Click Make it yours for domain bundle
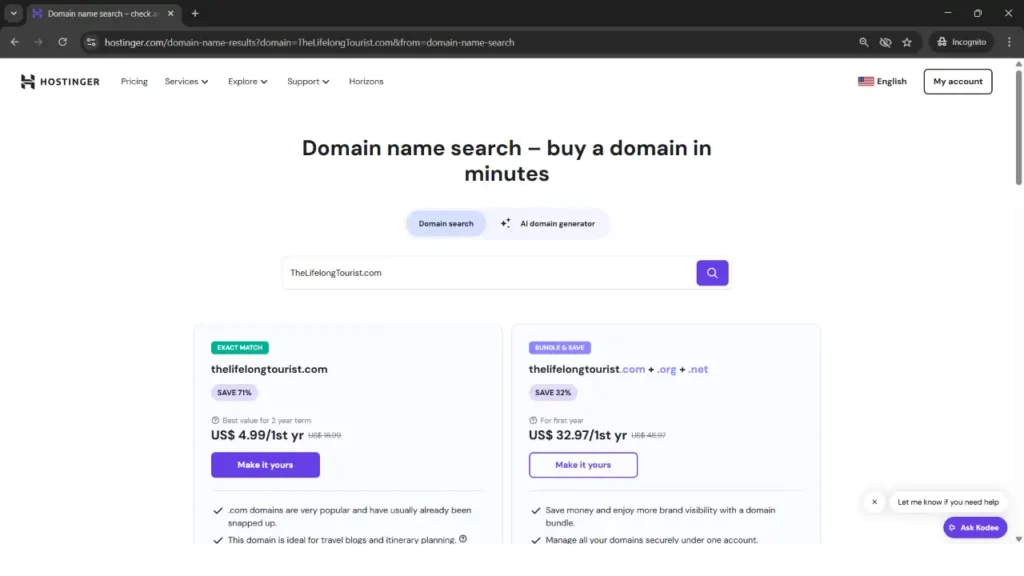The height and width of the screenshot is (576, 1024). click(583, 465)
